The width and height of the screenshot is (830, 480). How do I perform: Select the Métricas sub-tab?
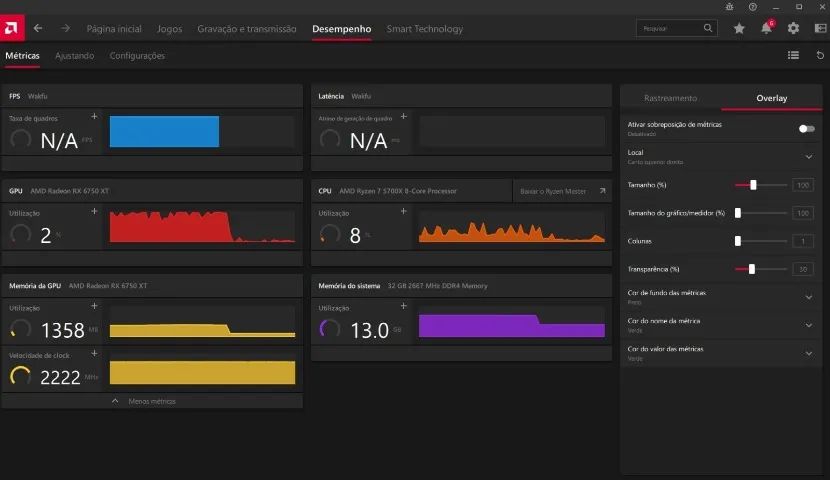[x=22, y=56]
